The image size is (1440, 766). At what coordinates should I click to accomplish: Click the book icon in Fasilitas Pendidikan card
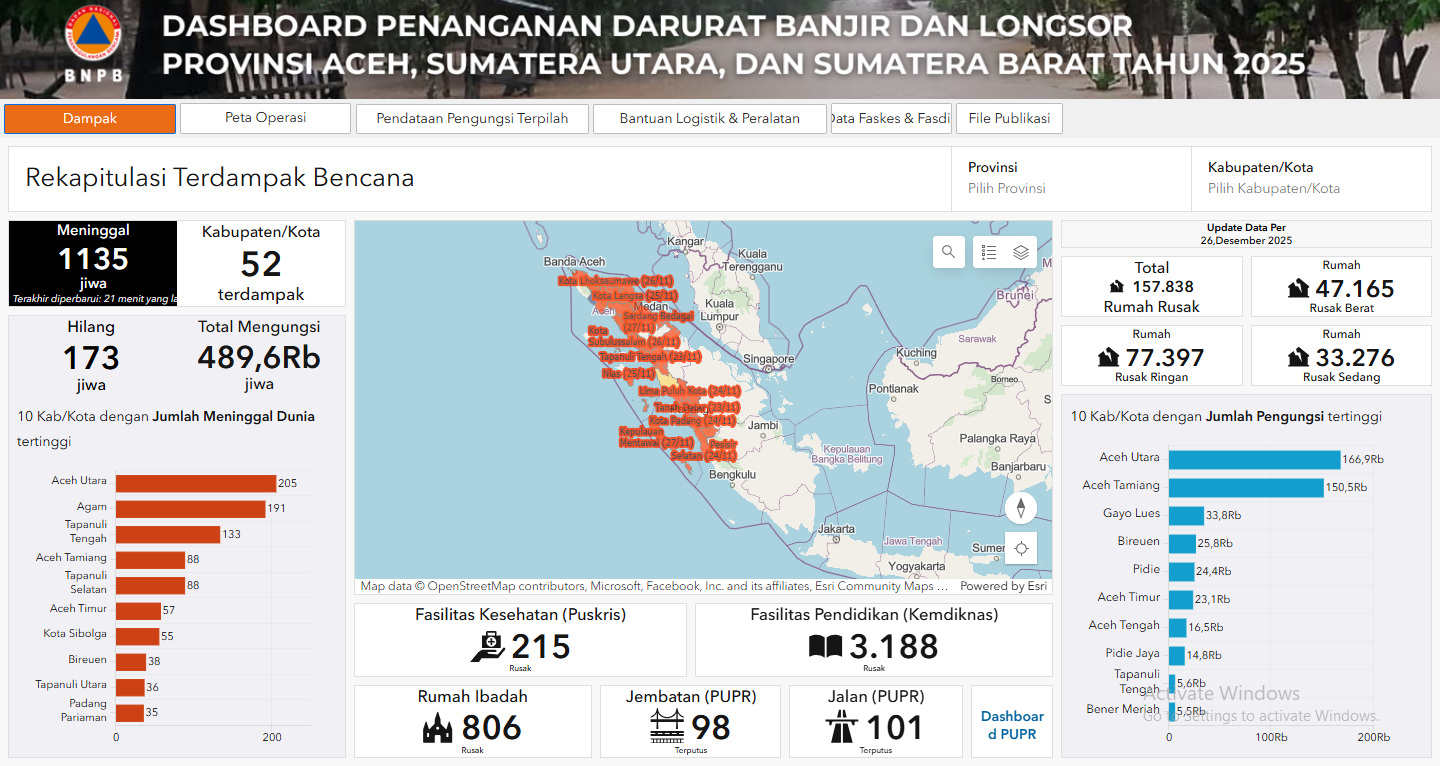[823, 644]
